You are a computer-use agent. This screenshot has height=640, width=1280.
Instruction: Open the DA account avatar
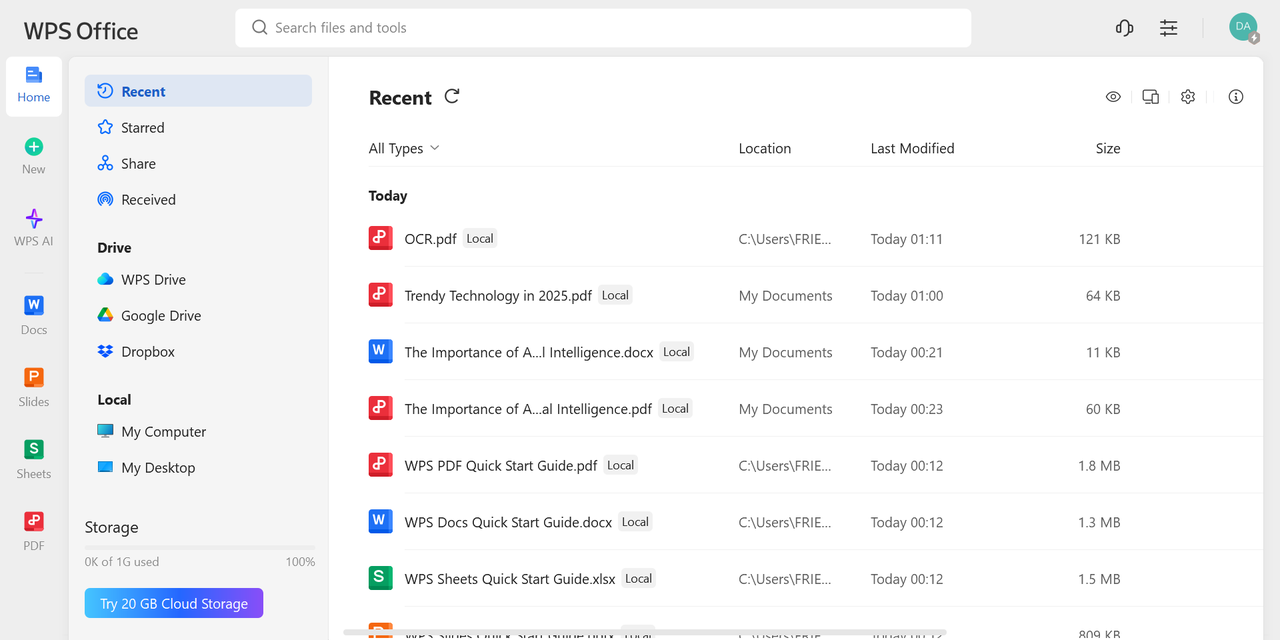[1243, 27]
